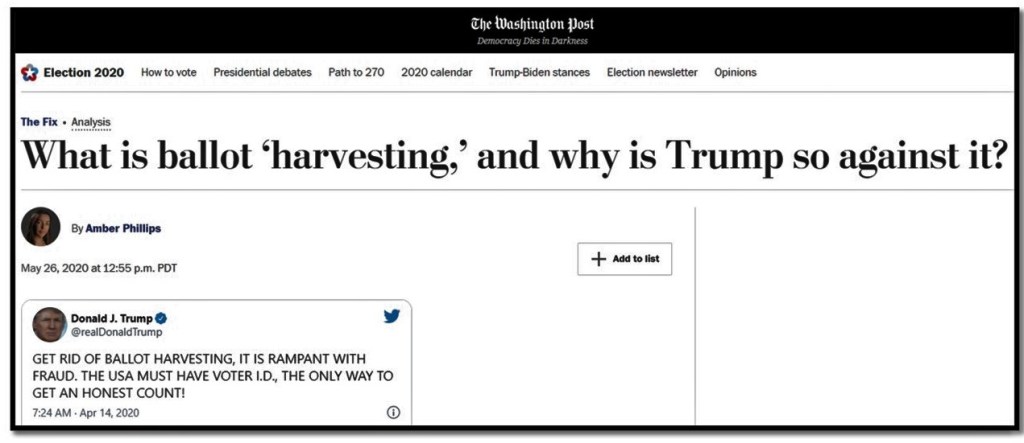Click Amber Phillips author photo
1024x443 pixels.
(x=40, y=227)
